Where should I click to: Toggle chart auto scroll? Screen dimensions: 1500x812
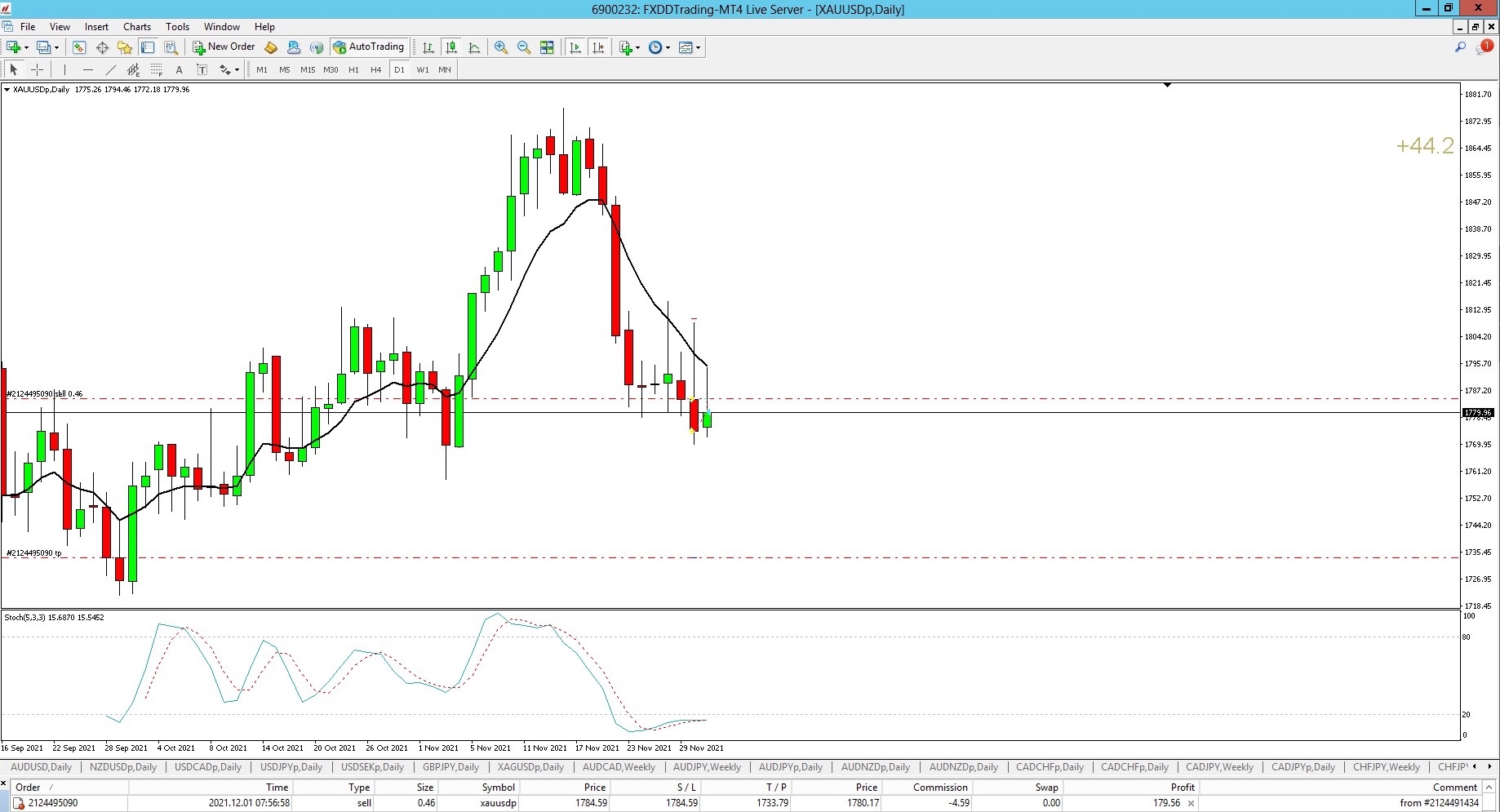click(x=575, y=47)
